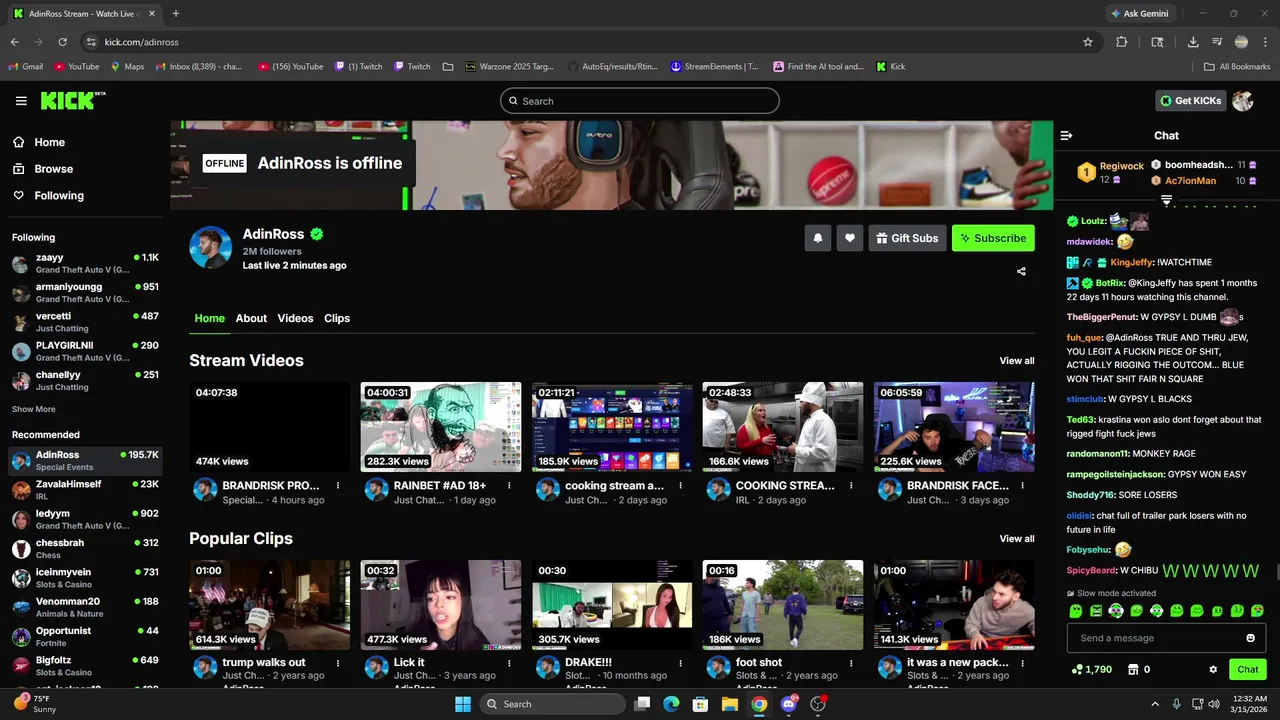Open options for cooking stream video
Screen dimensions: 1280x720
[680, 486]
